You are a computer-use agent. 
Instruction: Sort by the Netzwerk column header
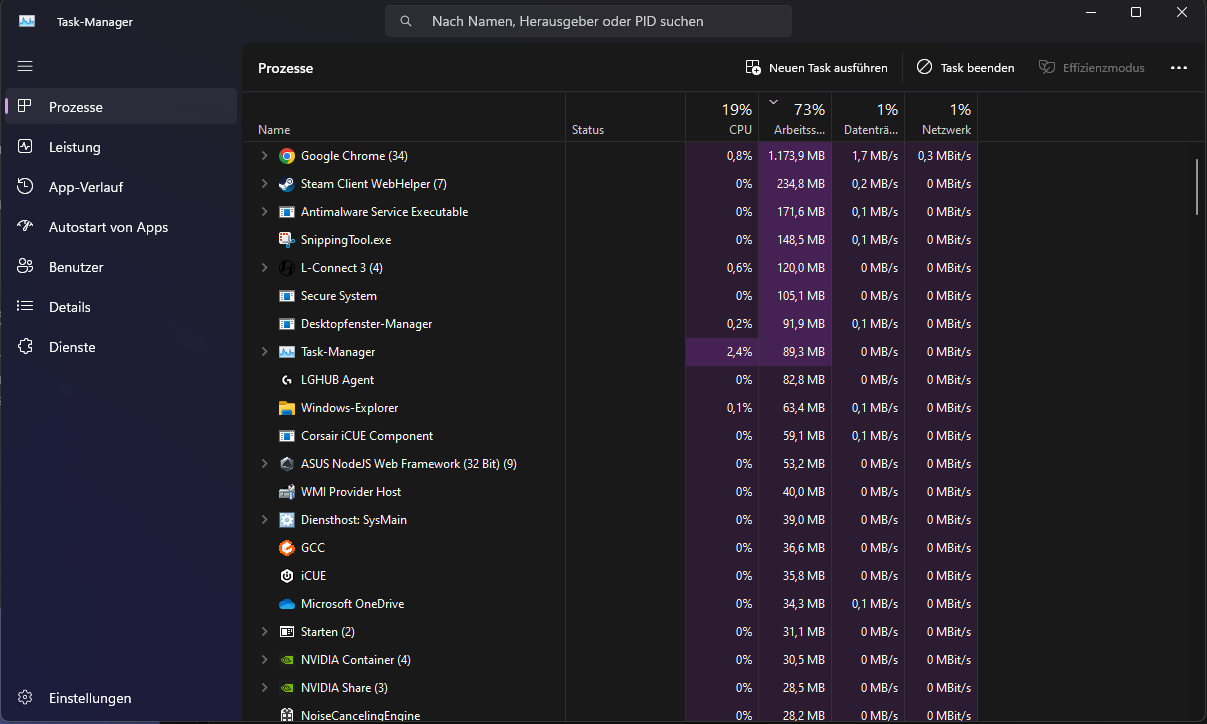pyautogui.click(x=941, y=117)
